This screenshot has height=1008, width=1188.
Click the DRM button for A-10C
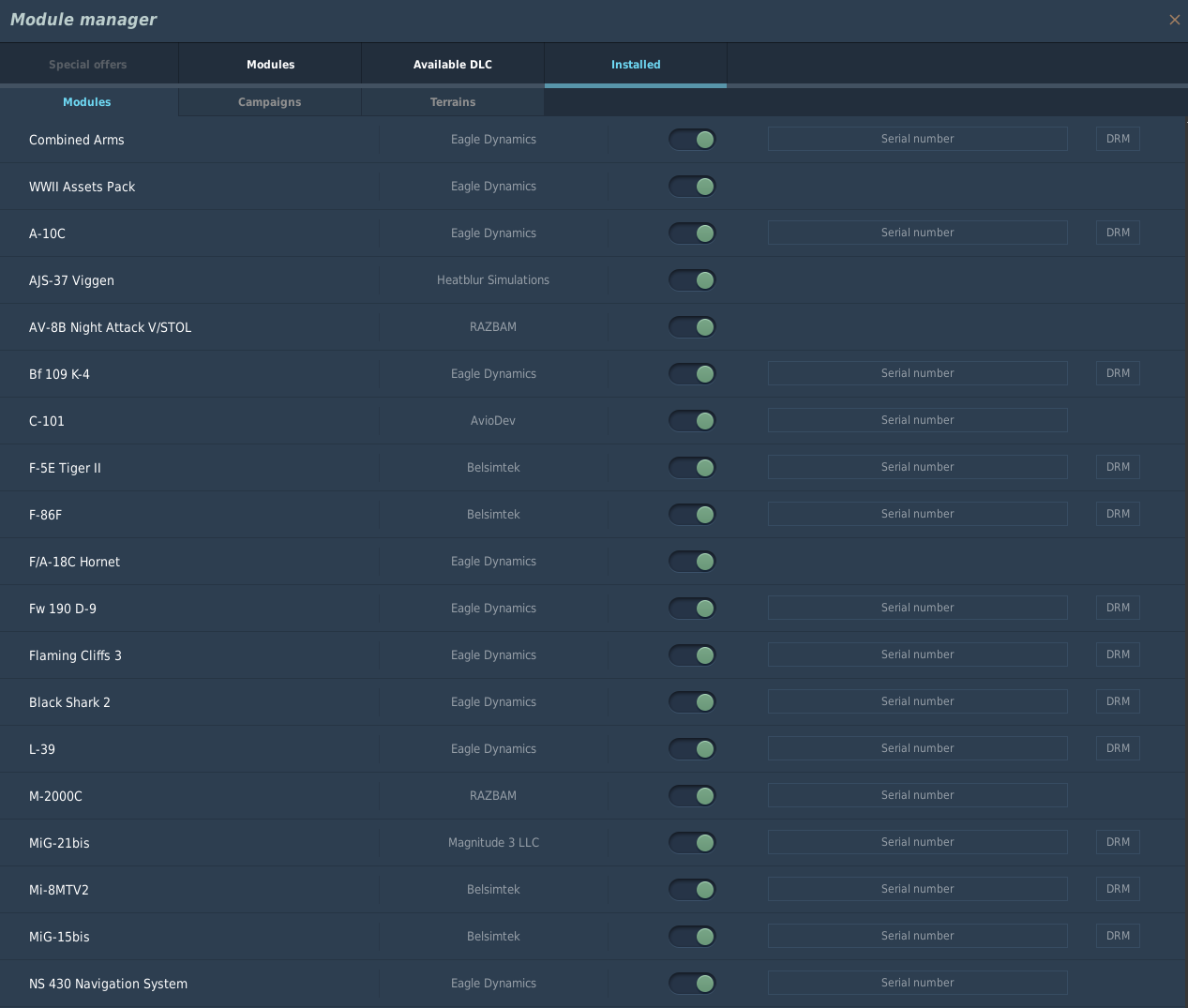coord(1118,233)
